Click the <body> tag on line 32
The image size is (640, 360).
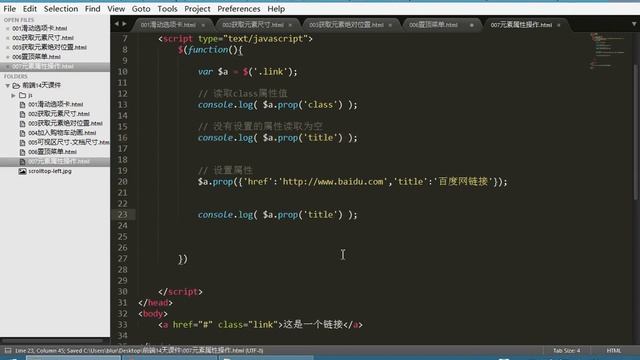(x=153, y=314)
